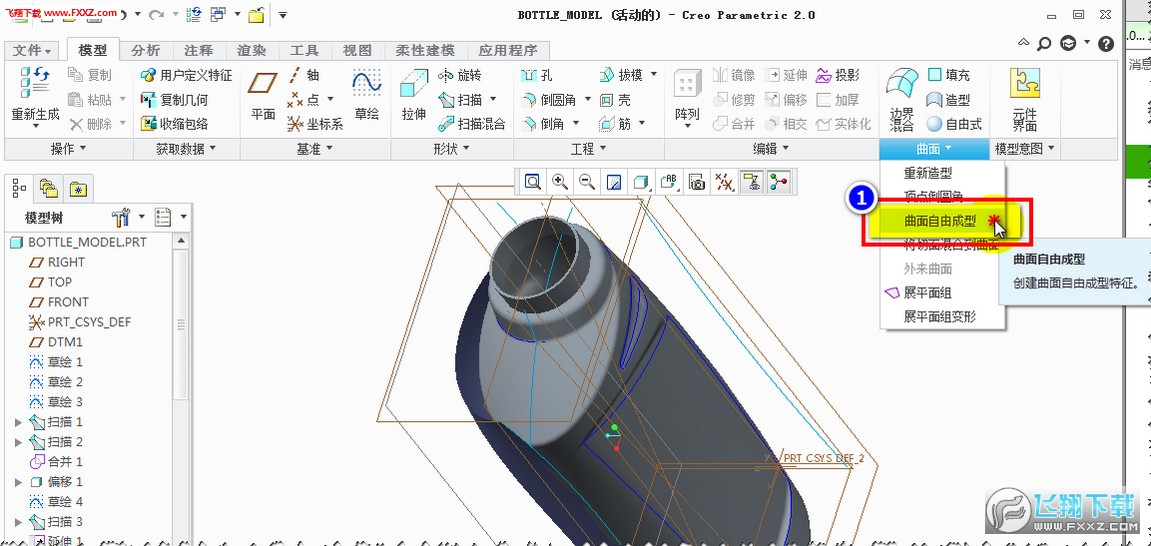Select 曲面自由成型 from the menu
The image size is (1151, 546).
pyautogui.click(x=940, y=221)
